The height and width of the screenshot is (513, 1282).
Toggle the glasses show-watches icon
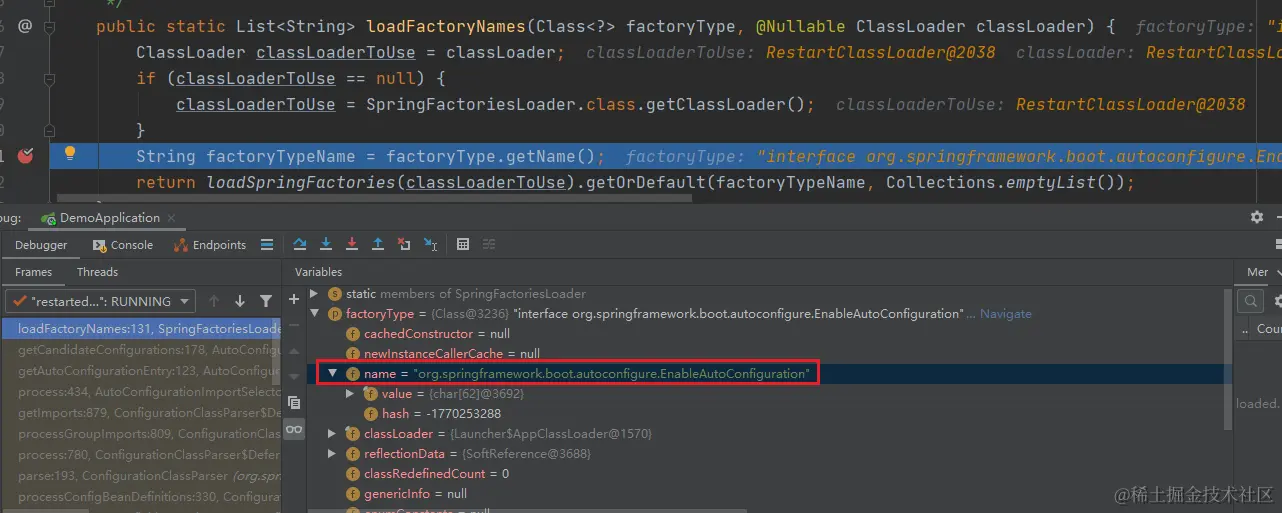(x=294, y=429)
